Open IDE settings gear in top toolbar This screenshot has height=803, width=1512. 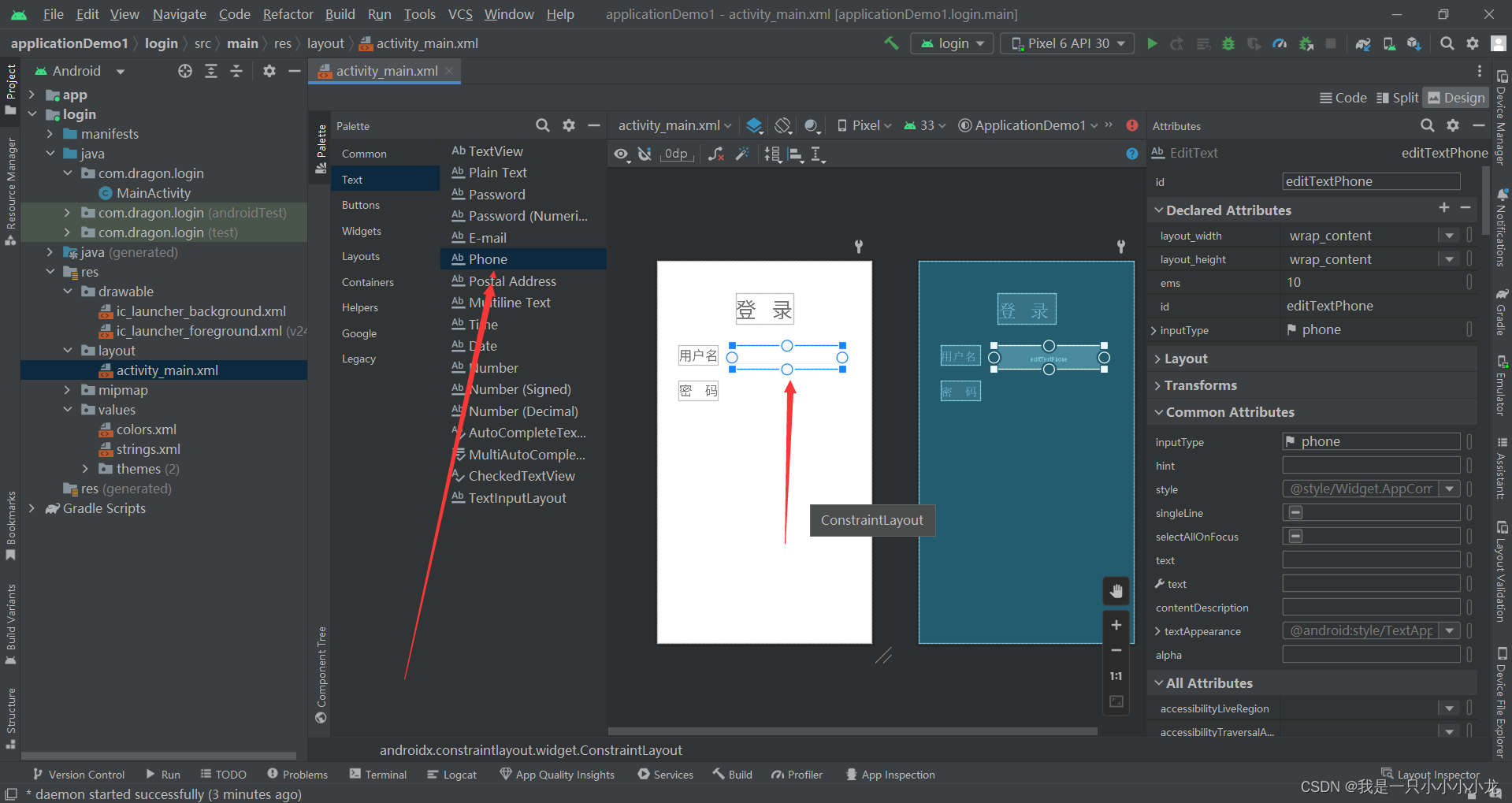pos(1473,43)
